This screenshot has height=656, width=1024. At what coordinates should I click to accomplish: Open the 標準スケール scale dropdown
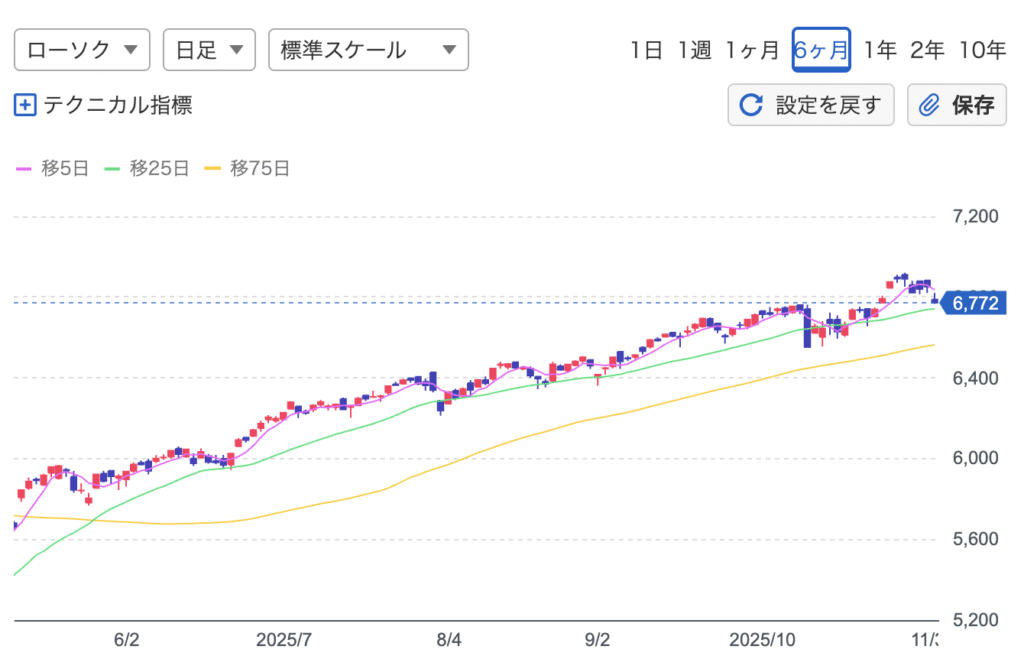368,50
